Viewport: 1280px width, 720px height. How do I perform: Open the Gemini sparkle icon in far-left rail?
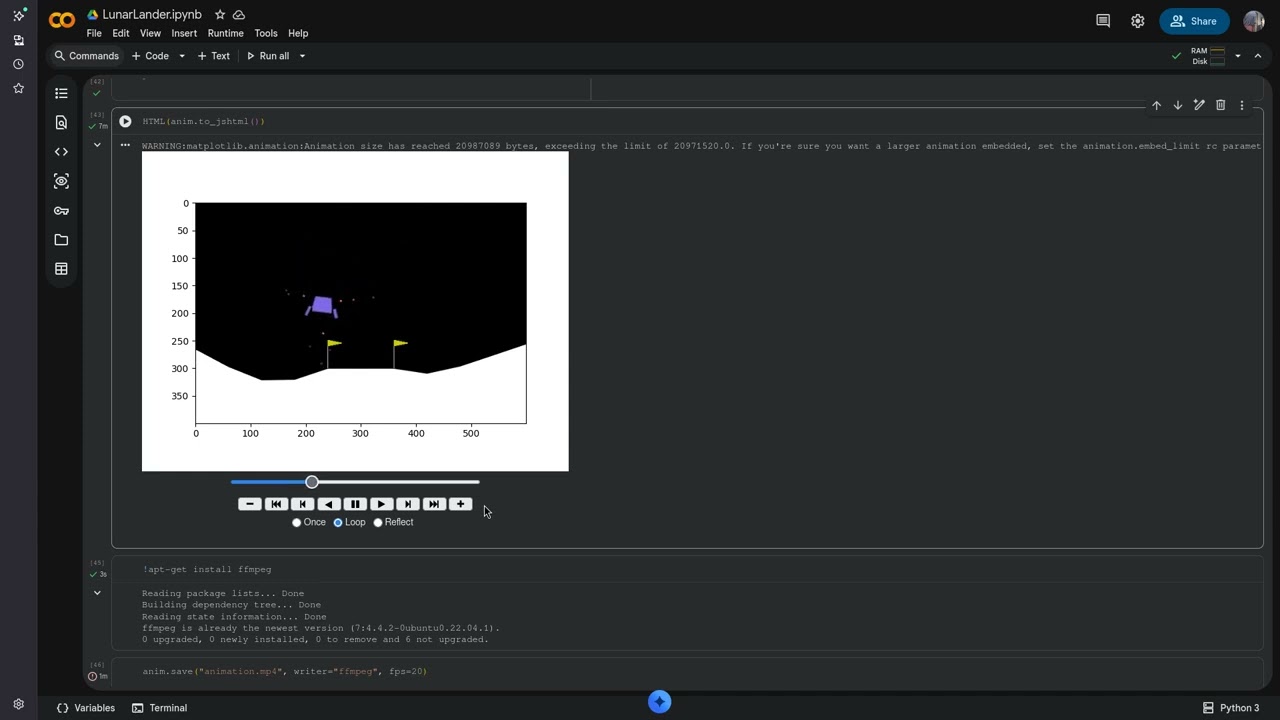point(18,16)
